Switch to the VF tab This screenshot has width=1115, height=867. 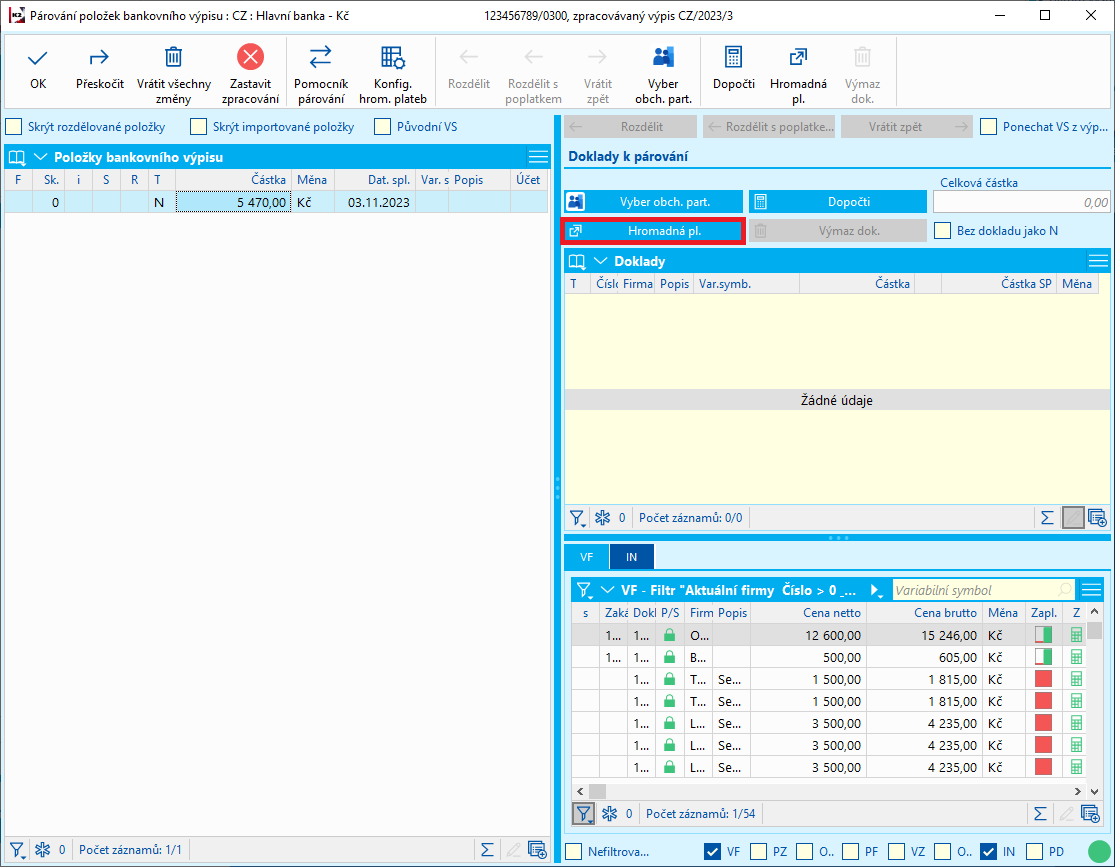pos(587,557)
